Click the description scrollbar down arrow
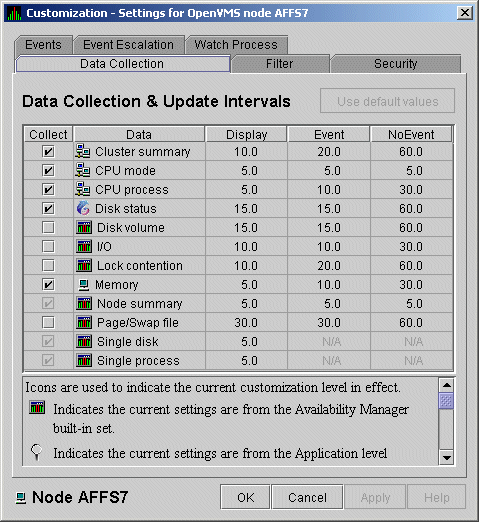 click(446, 458)
